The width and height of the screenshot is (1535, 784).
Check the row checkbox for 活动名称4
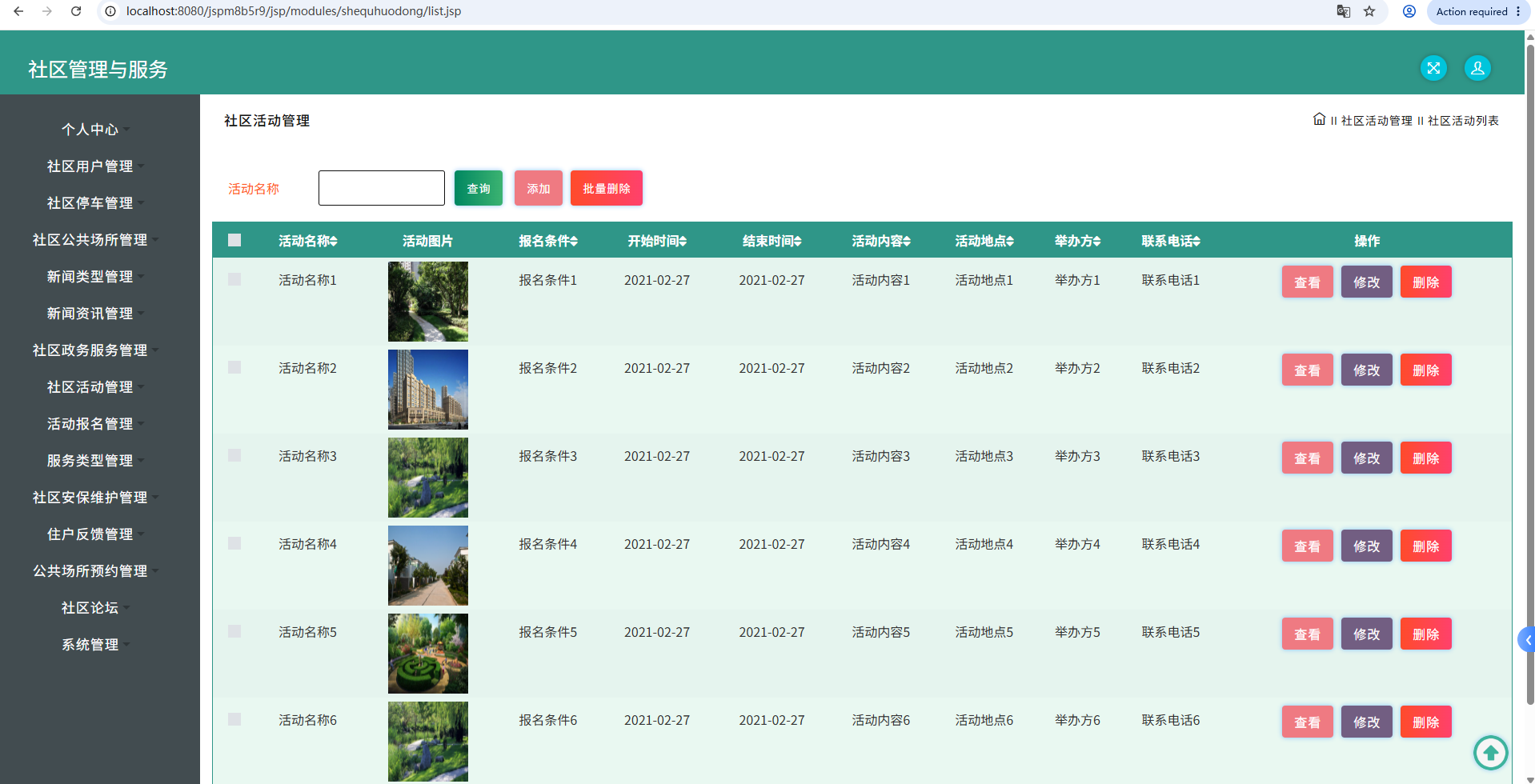pos(234,543)
